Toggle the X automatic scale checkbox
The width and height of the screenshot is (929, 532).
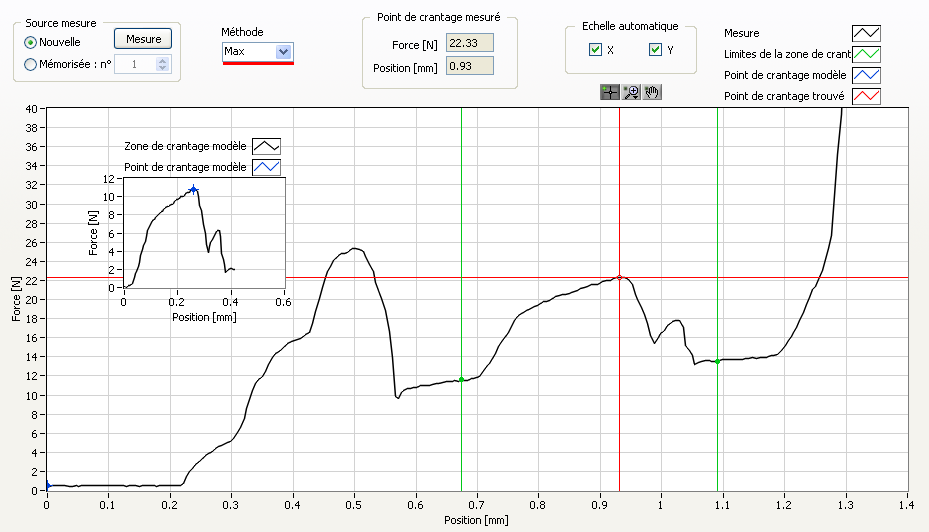click(x=595, y=50)
